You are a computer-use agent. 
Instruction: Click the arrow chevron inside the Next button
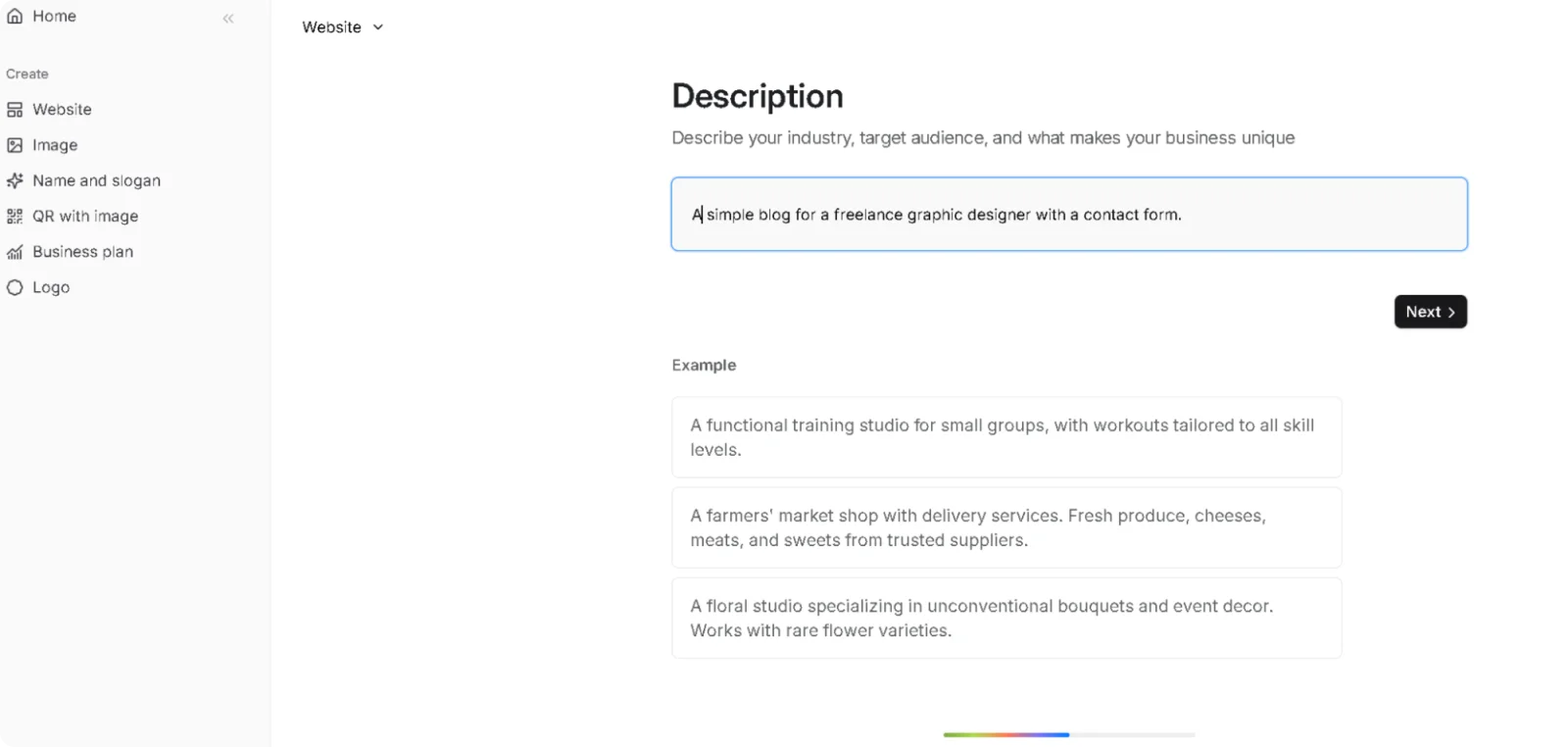pos(1450,311)
